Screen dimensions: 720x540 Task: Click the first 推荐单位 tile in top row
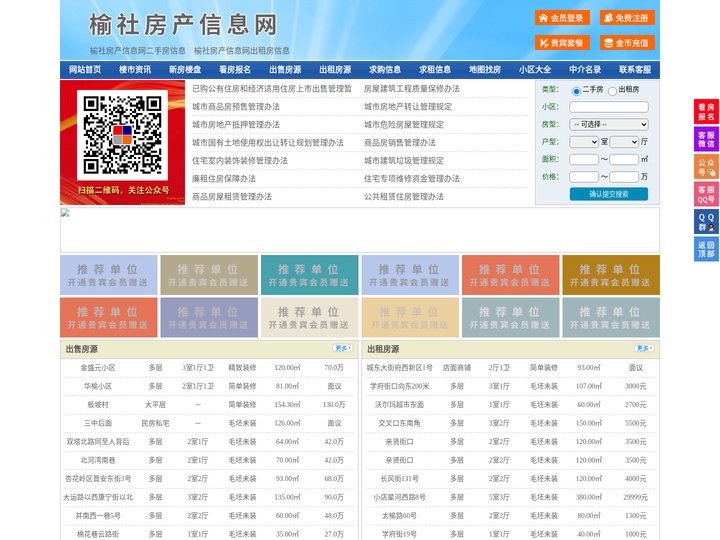109,275
